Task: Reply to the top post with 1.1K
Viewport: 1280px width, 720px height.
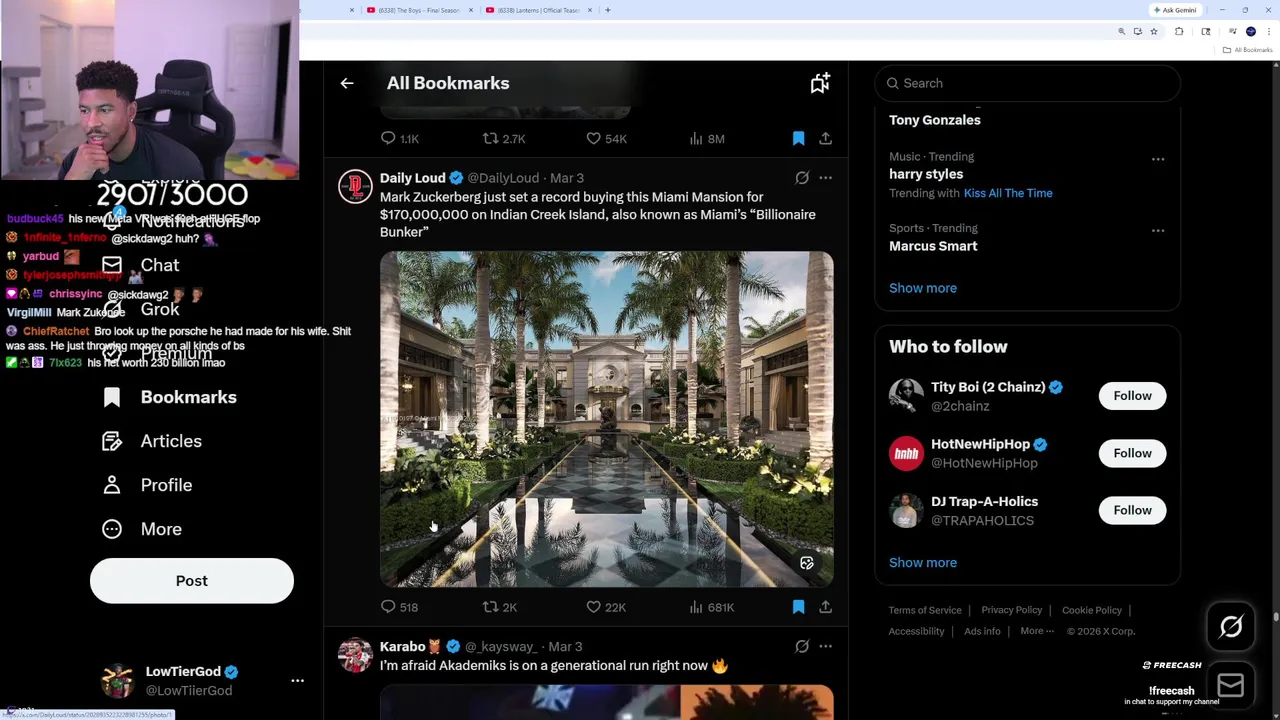Action: [399, 139]
